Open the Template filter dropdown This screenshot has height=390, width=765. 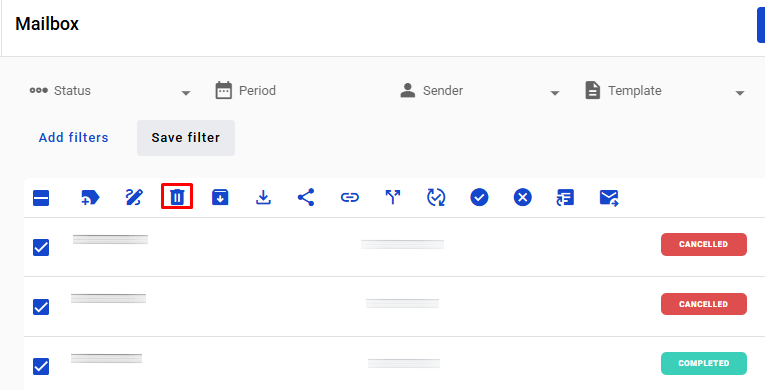pyautogui.click(x=665, y=91)
